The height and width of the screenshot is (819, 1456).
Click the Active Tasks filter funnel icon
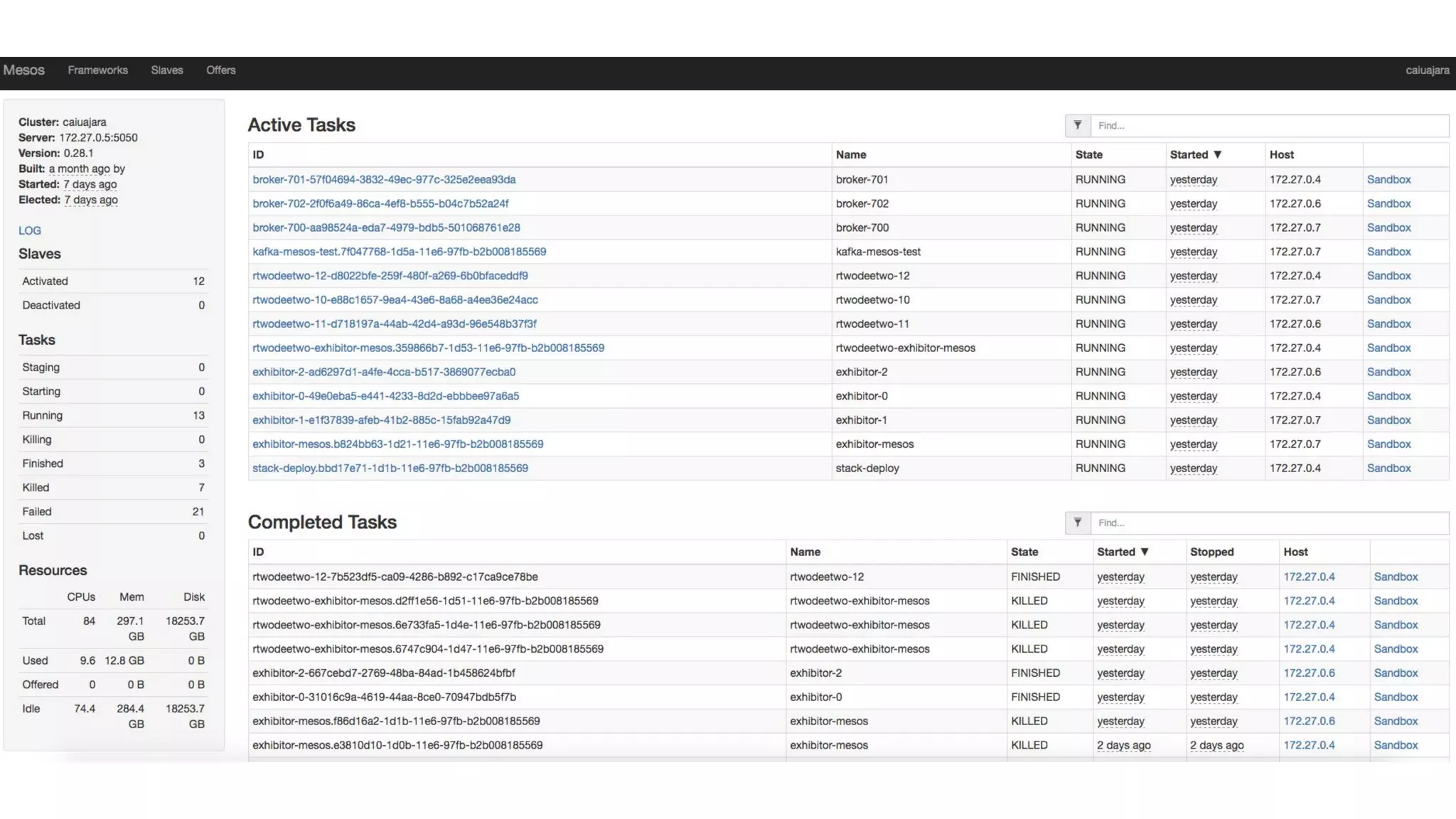(x=1078, y=125)
